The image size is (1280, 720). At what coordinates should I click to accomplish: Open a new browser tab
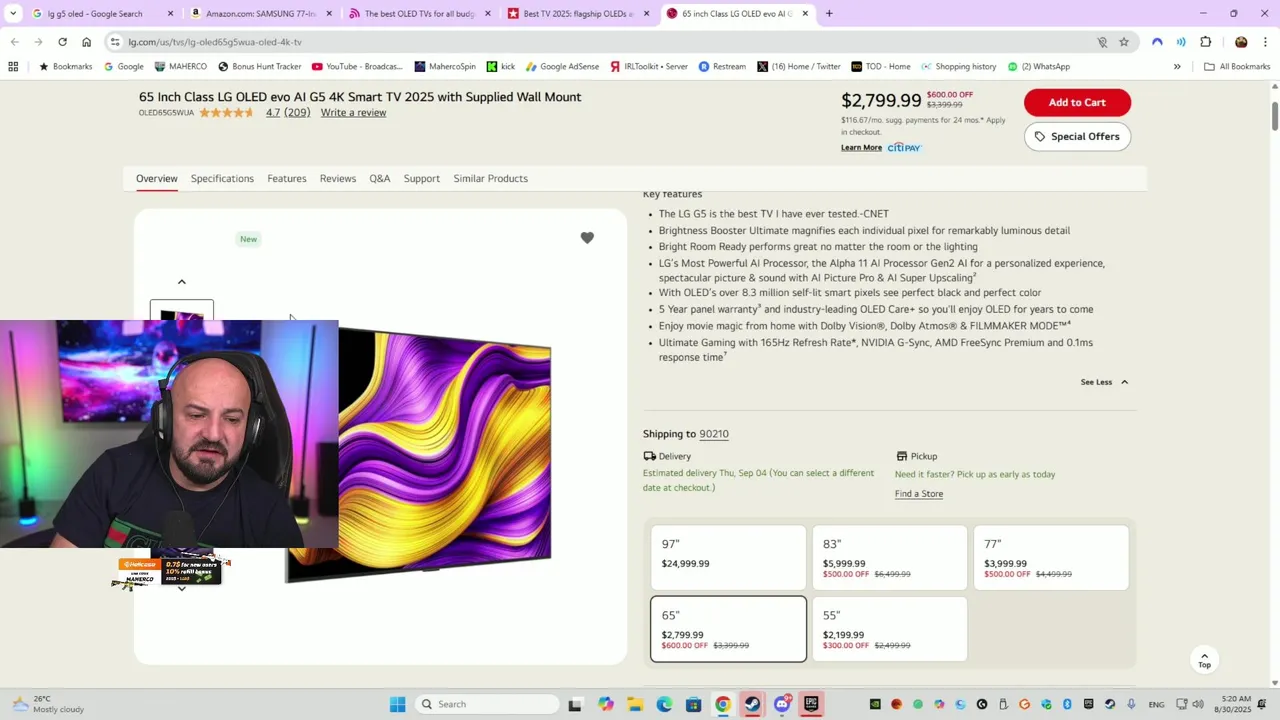[x=829, y=14]
